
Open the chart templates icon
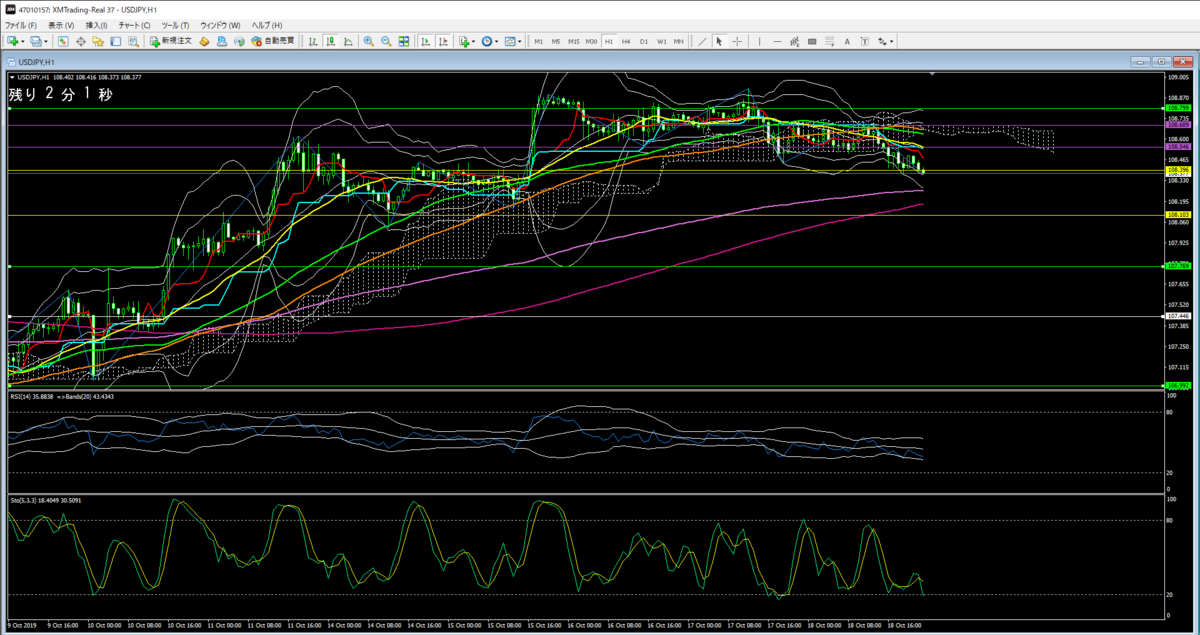[510, 41]
